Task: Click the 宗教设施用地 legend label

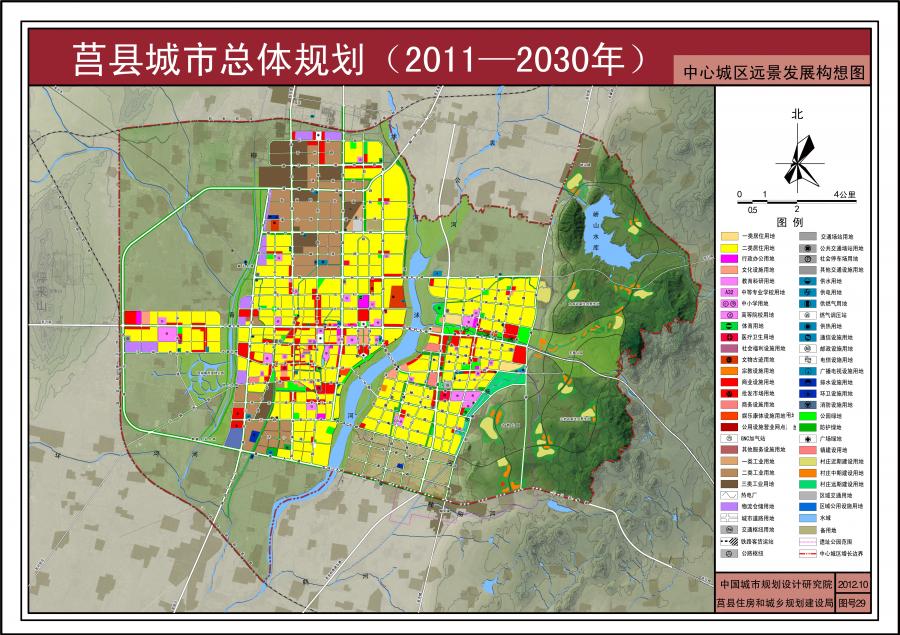Action: pyautogui.click(x=758, y=371)
